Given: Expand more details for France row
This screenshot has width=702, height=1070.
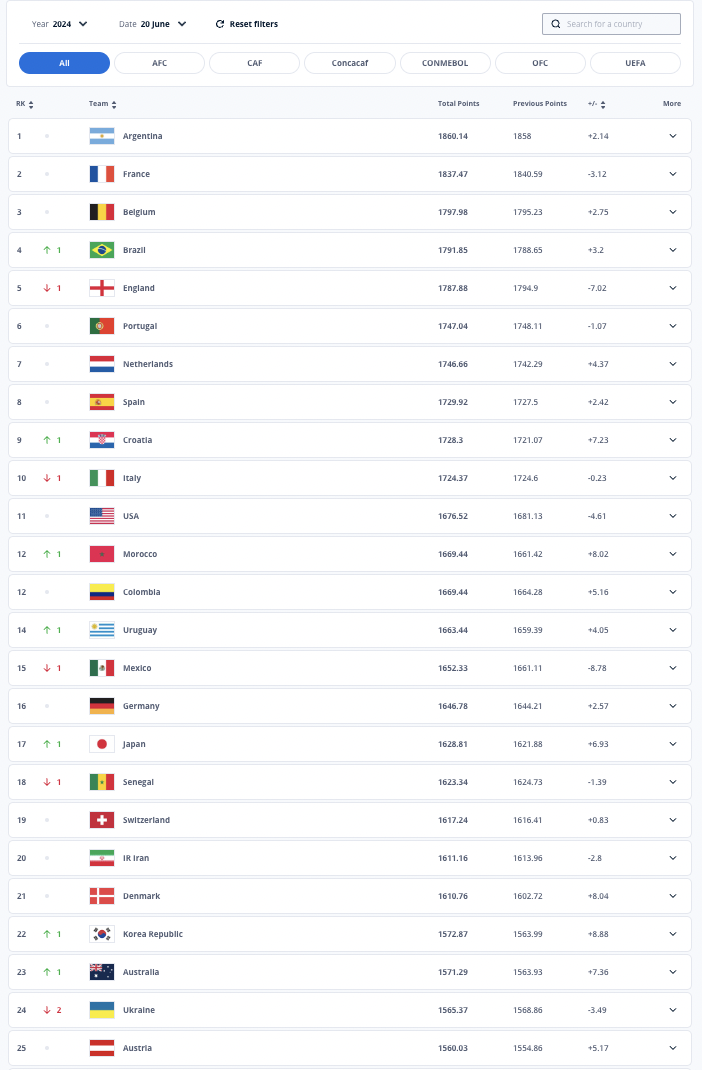Looking at the screenshot, I should pyautogui.click(x=673, y=174).
